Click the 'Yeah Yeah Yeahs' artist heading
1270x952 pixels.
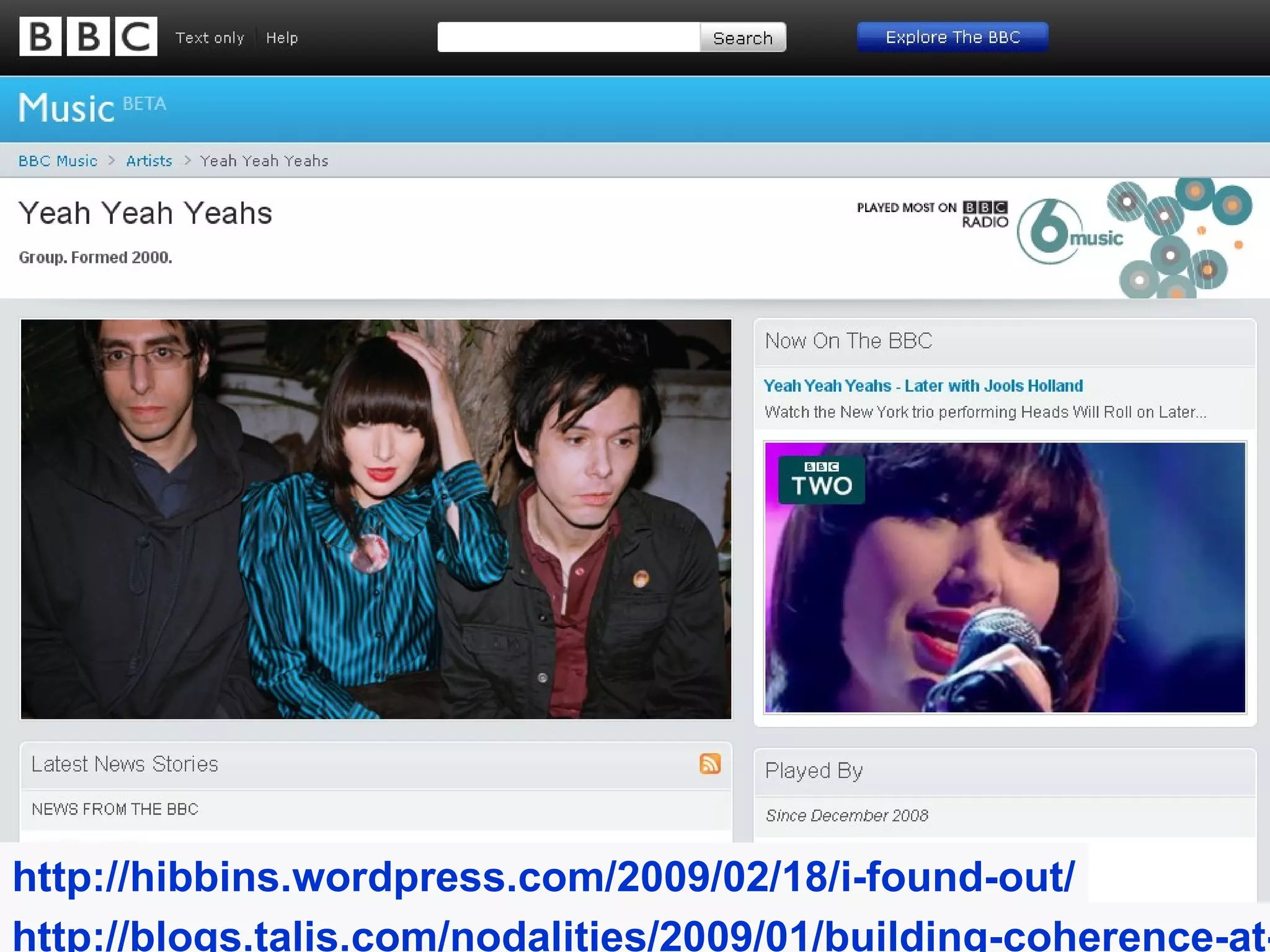[x=146, y=213]
